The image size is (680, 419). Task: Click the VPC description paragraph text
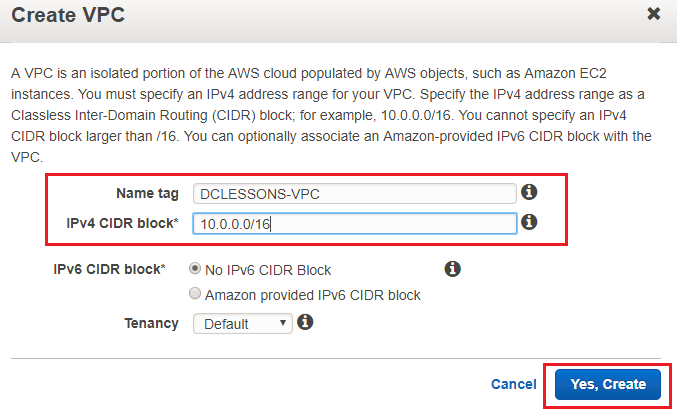tap(331, 115)
